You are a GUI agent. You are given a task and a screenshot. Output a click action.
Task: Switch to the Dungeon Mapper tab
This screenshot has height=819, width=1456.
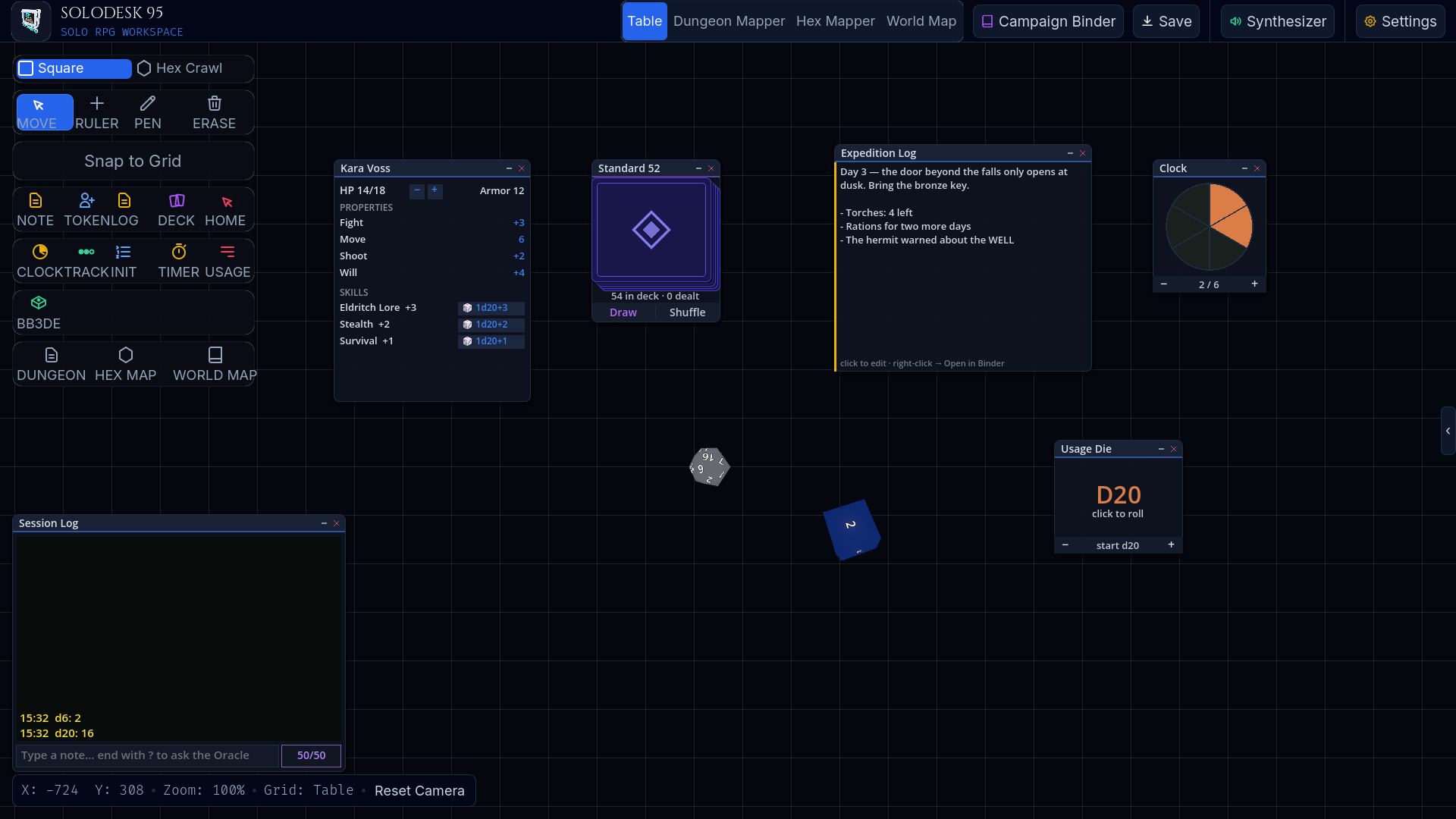coord(730,21)
